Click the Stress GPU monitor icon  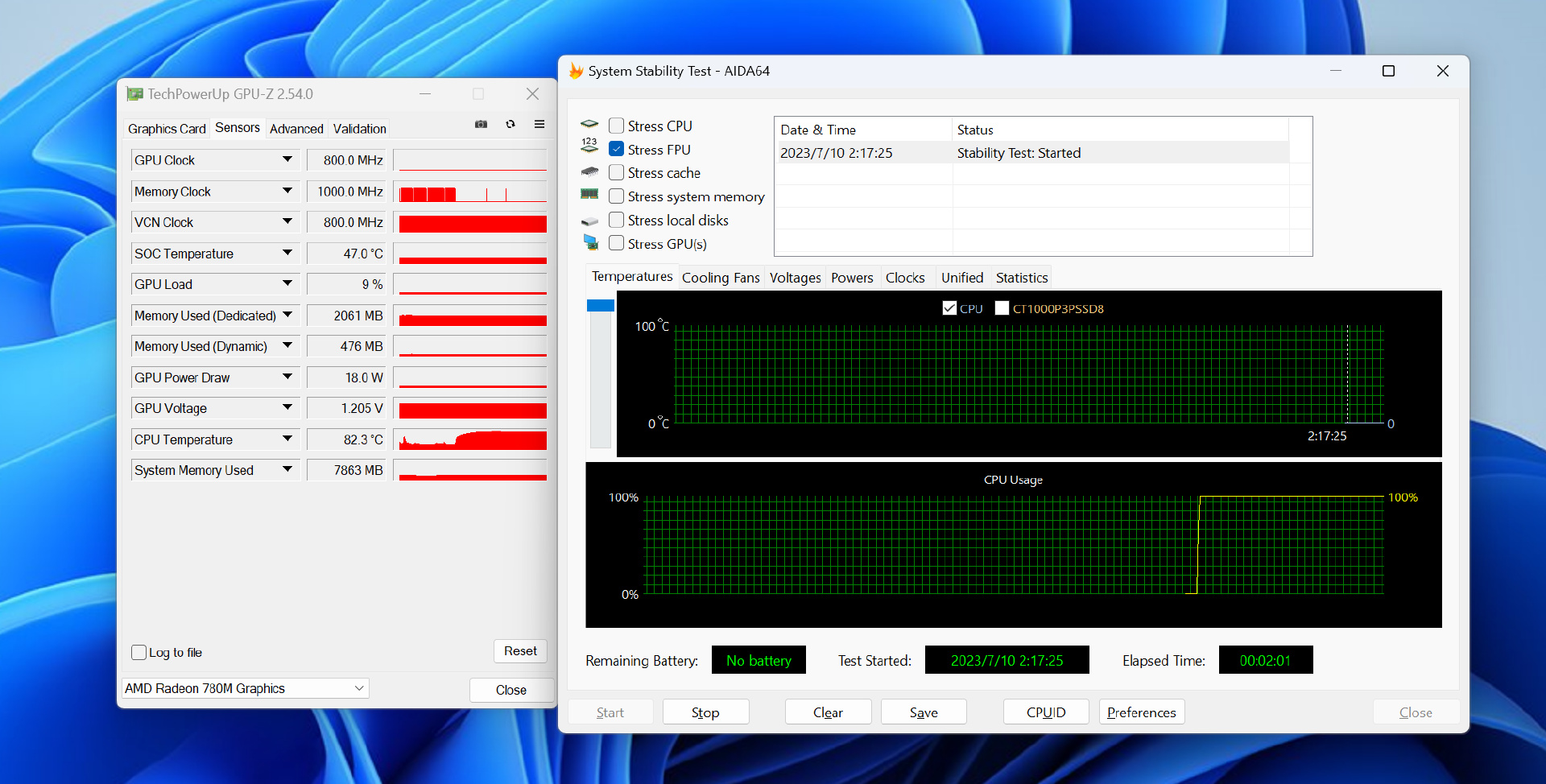(590, 242)
